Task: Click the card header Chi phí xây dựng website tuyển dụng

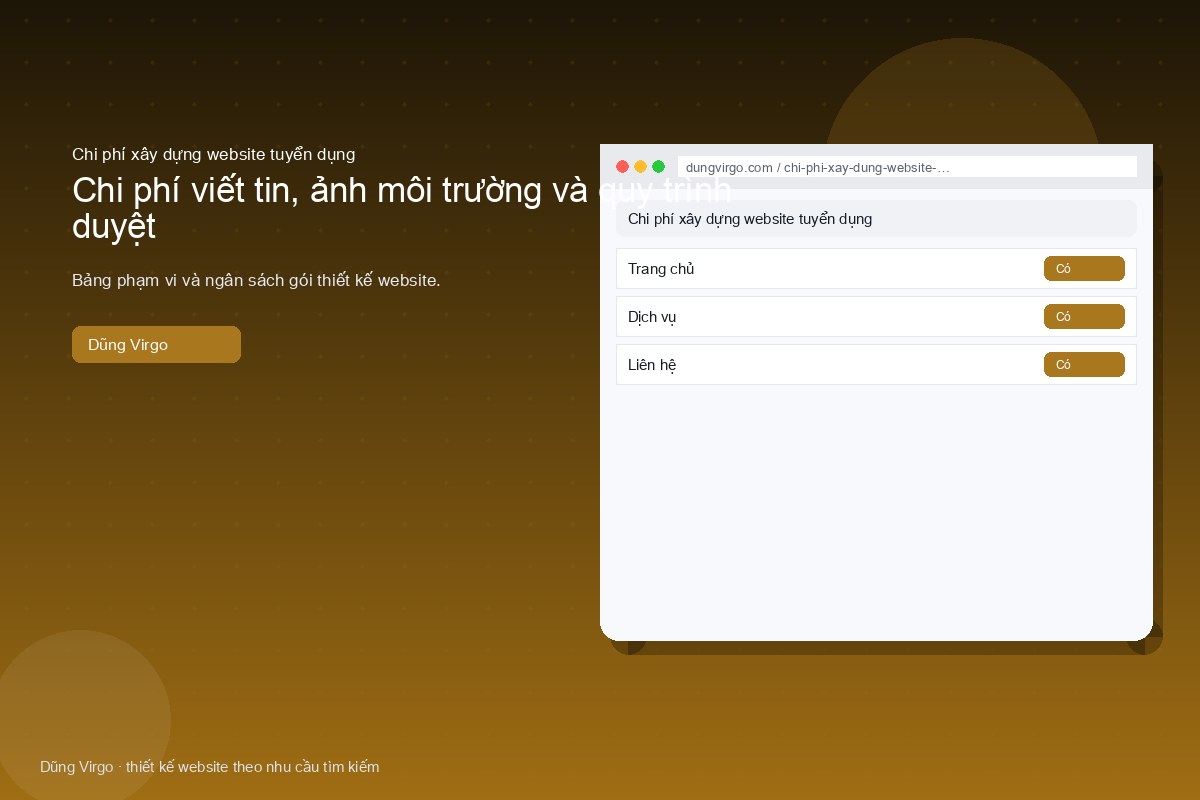Action: (876, 218)
